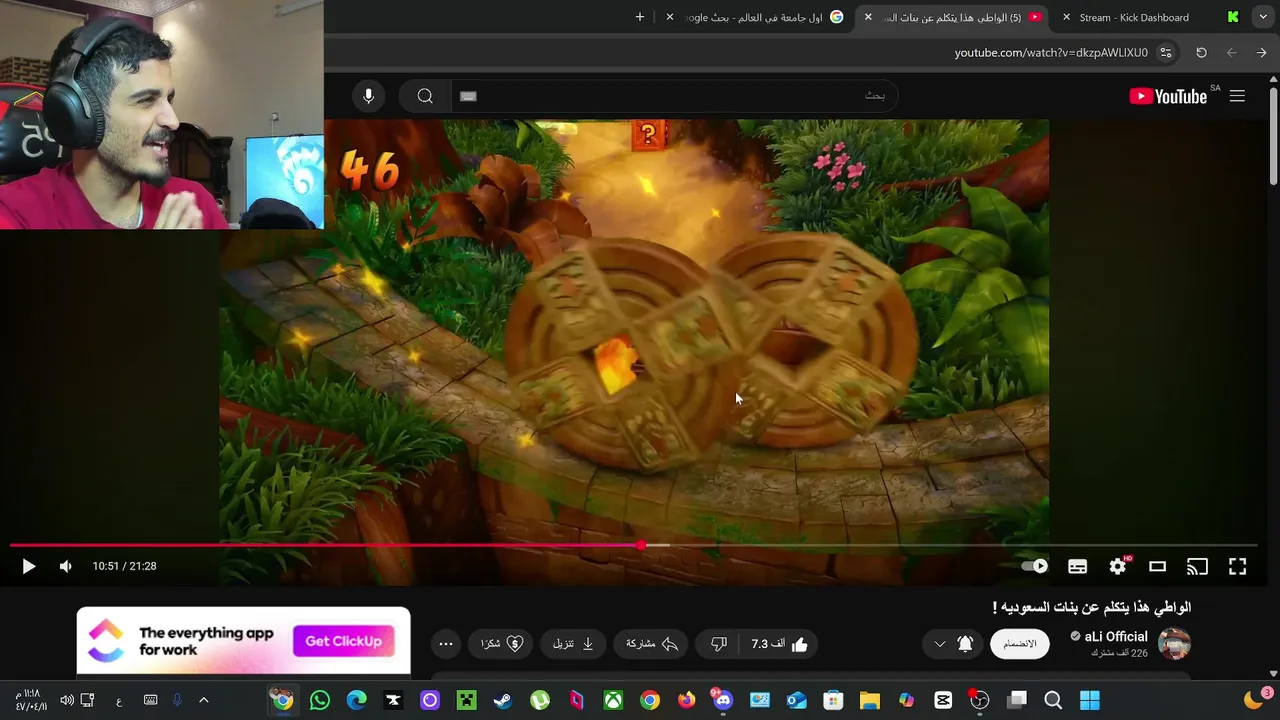Open Microsoft Edge from the taskbar

(356, 700)
